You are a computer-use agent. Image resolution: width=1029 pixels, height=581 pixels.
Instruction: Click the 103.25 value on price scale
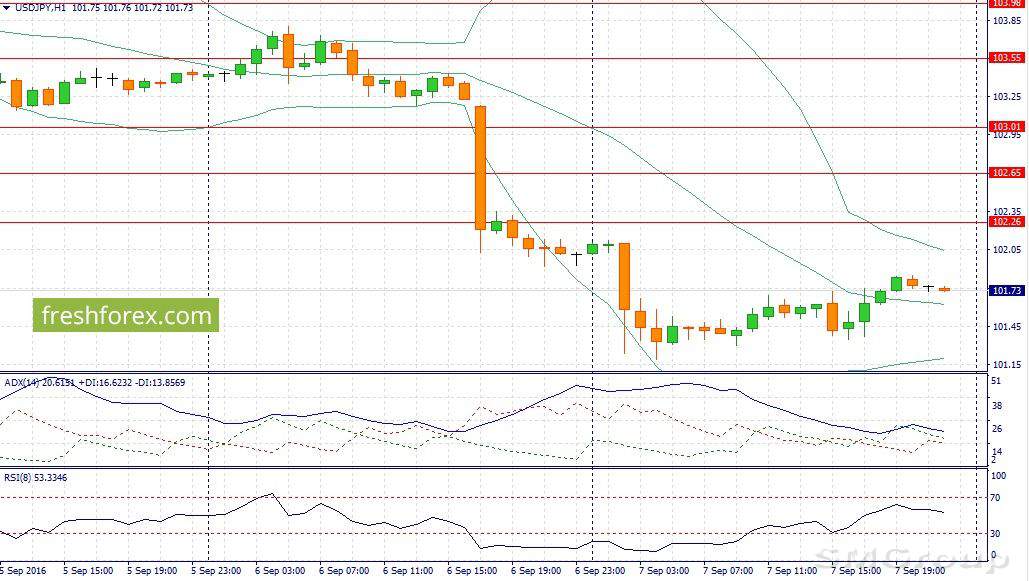pos(1006,97)
